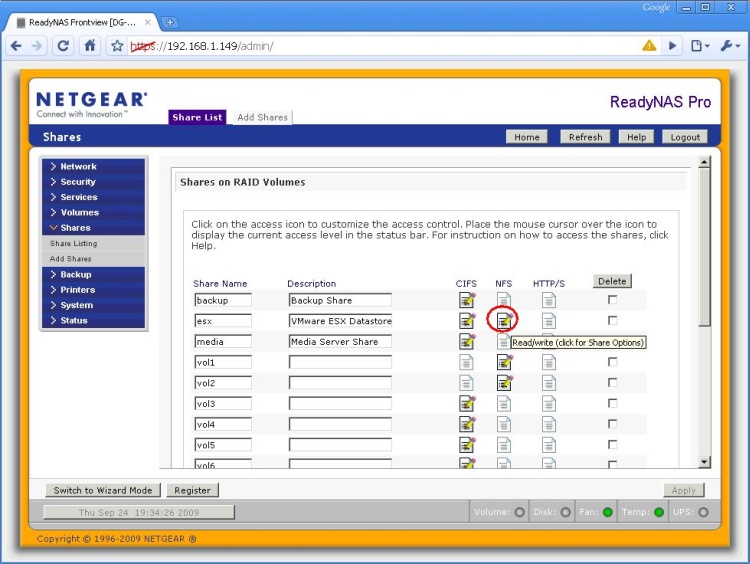Viewport: 750px width, 564px height.
Task: Check the delete box for backup share
Action: pyautogui.click(x=612, y=299)
